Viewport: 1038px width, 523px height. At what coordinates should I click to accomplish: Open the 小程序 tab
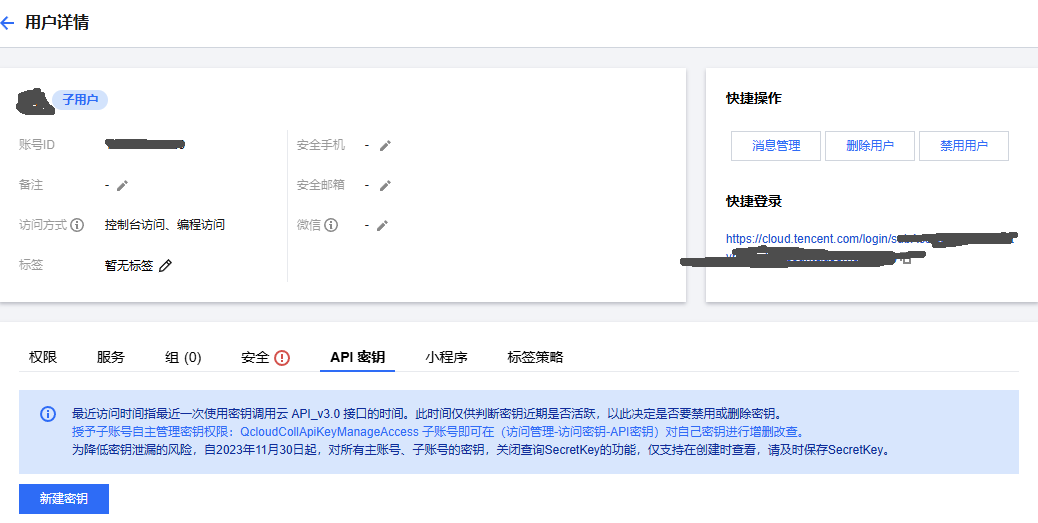point(446,357)
